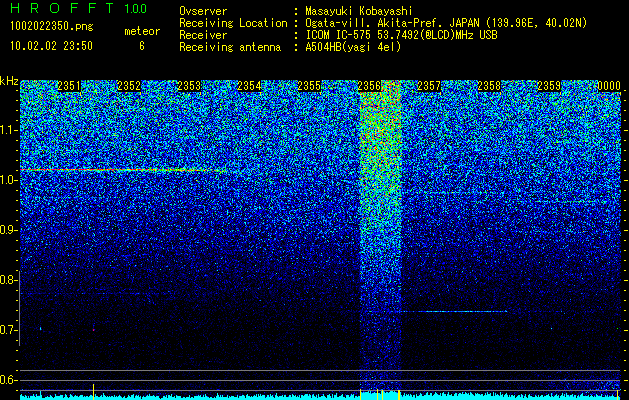The width and height of the screenshot is (629, 400).
Task: Click the 2357 time marker
Action: click(x=429, y=86)
